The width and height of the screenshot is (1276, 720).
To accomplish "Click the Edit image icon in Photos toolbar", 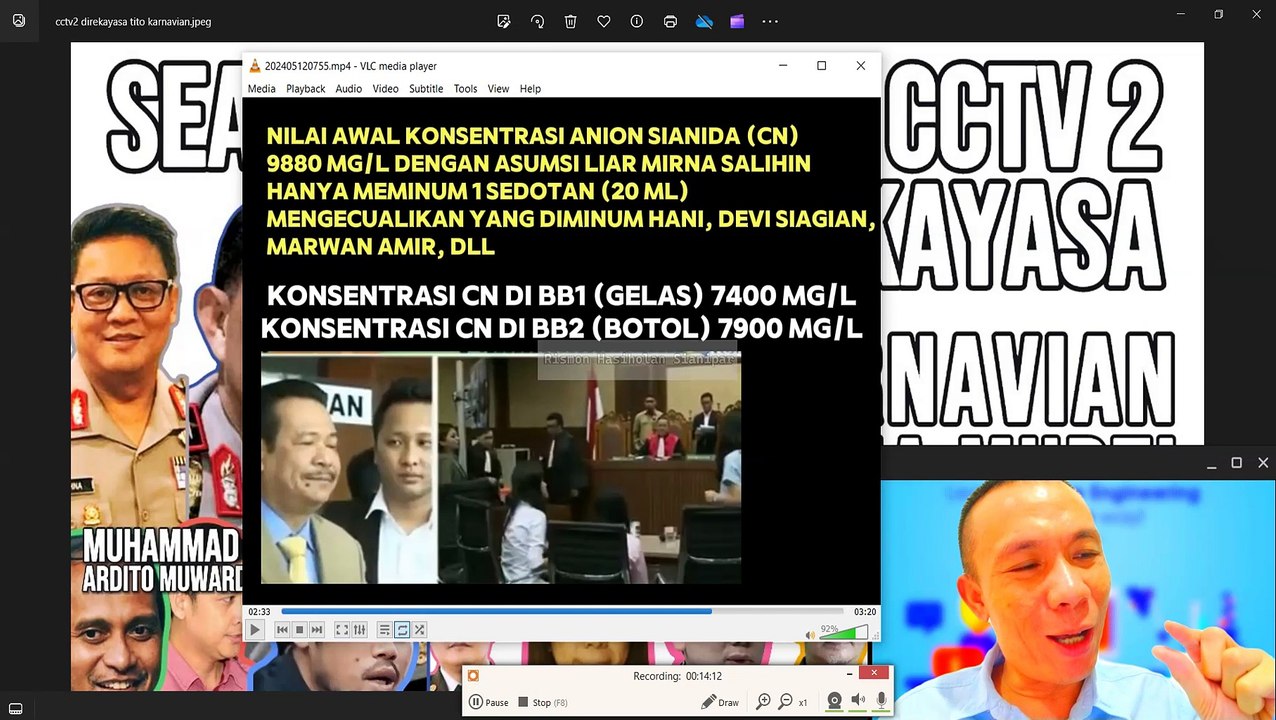I will [x=504, y=21].
